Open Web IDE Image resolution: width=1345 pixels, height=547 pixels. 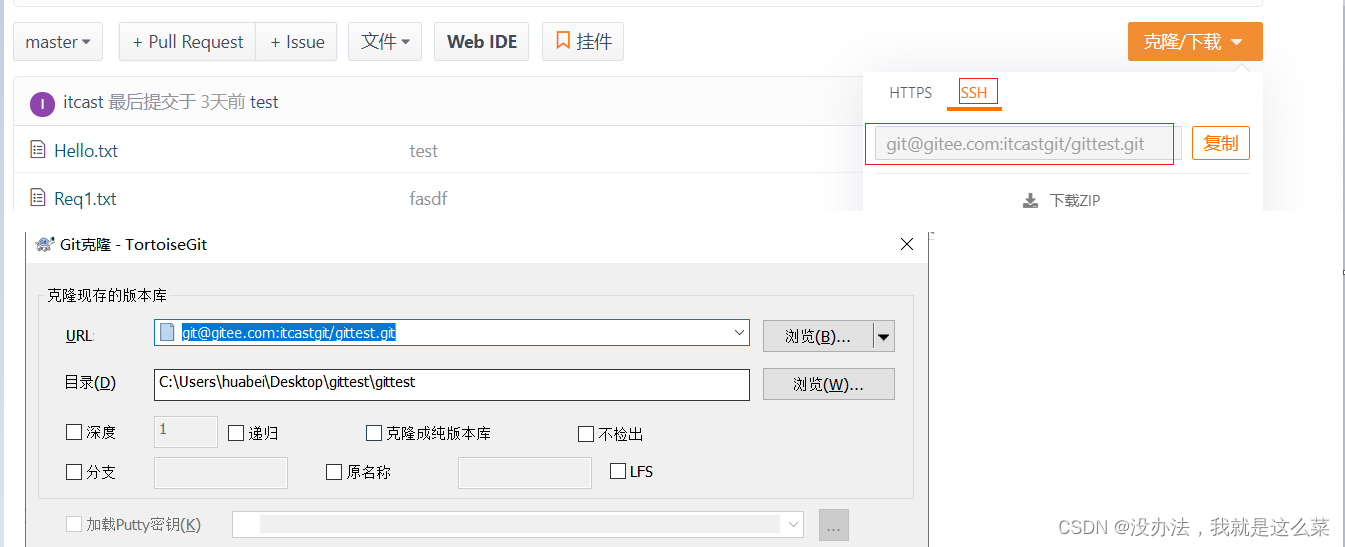pos(482,42)
